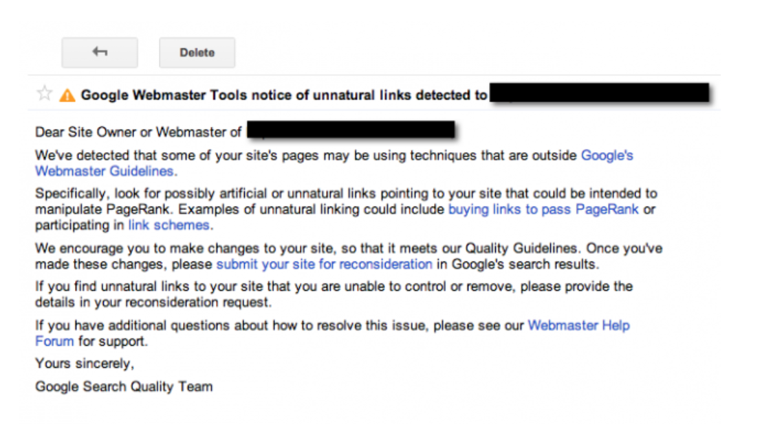Click the back arrow button
Screen dimensions: 773x435
click(100, 52)
